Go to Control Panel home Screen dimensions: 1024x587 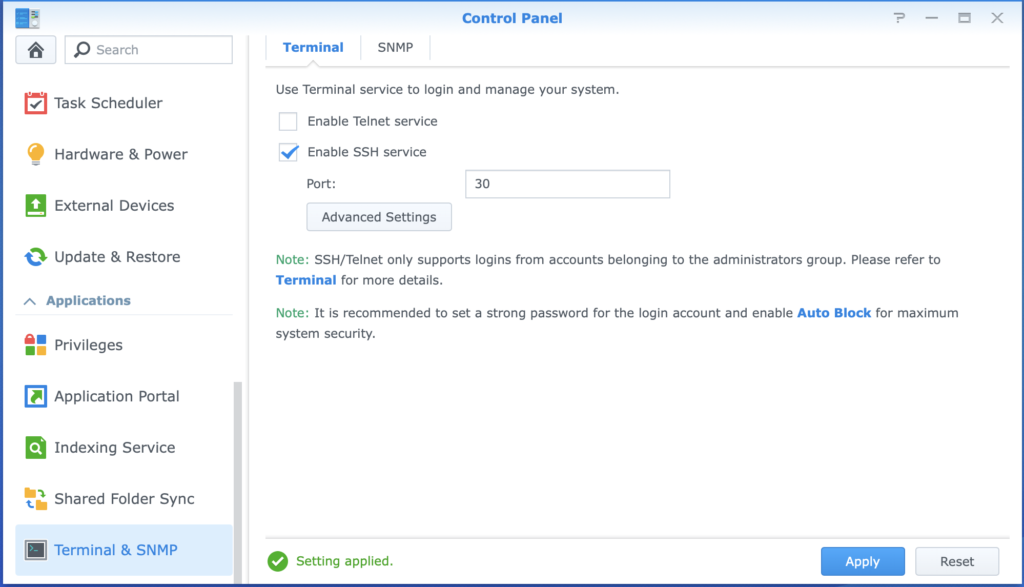[x=35, y=50]
